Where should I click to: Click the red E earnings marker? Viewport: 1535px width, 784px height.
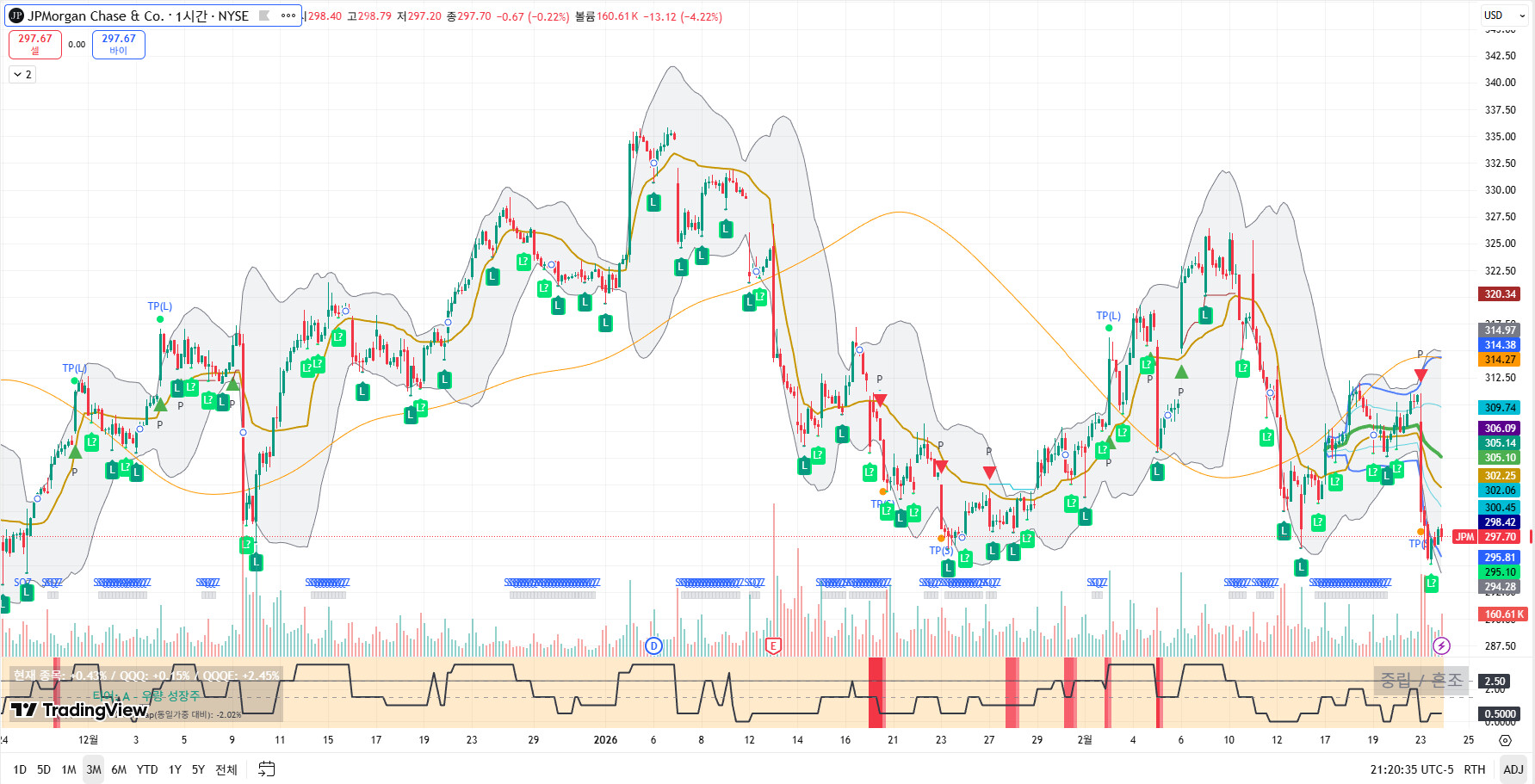click(x=773, y=645)
